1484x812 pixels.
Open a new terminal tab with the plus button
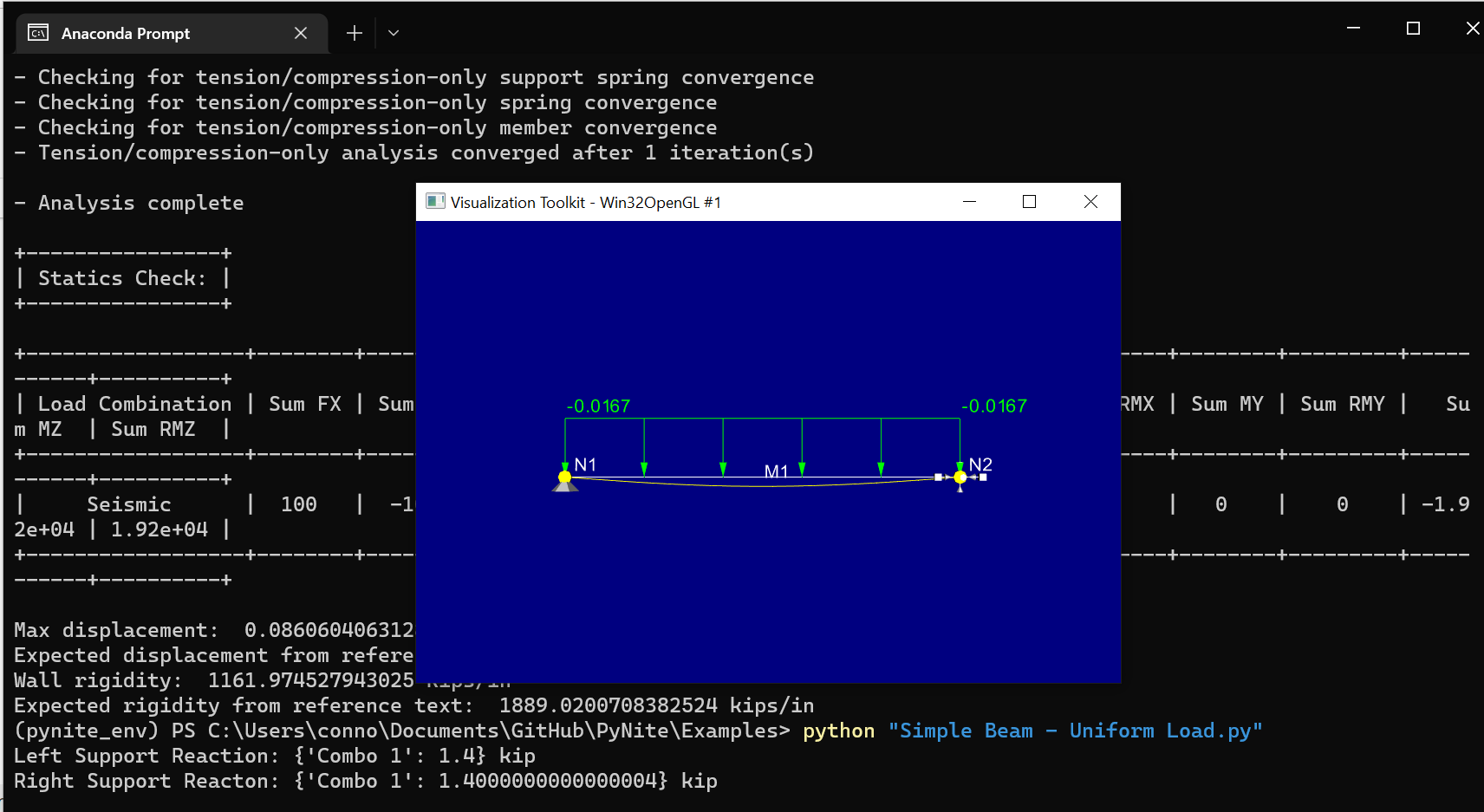click(354, 33)
